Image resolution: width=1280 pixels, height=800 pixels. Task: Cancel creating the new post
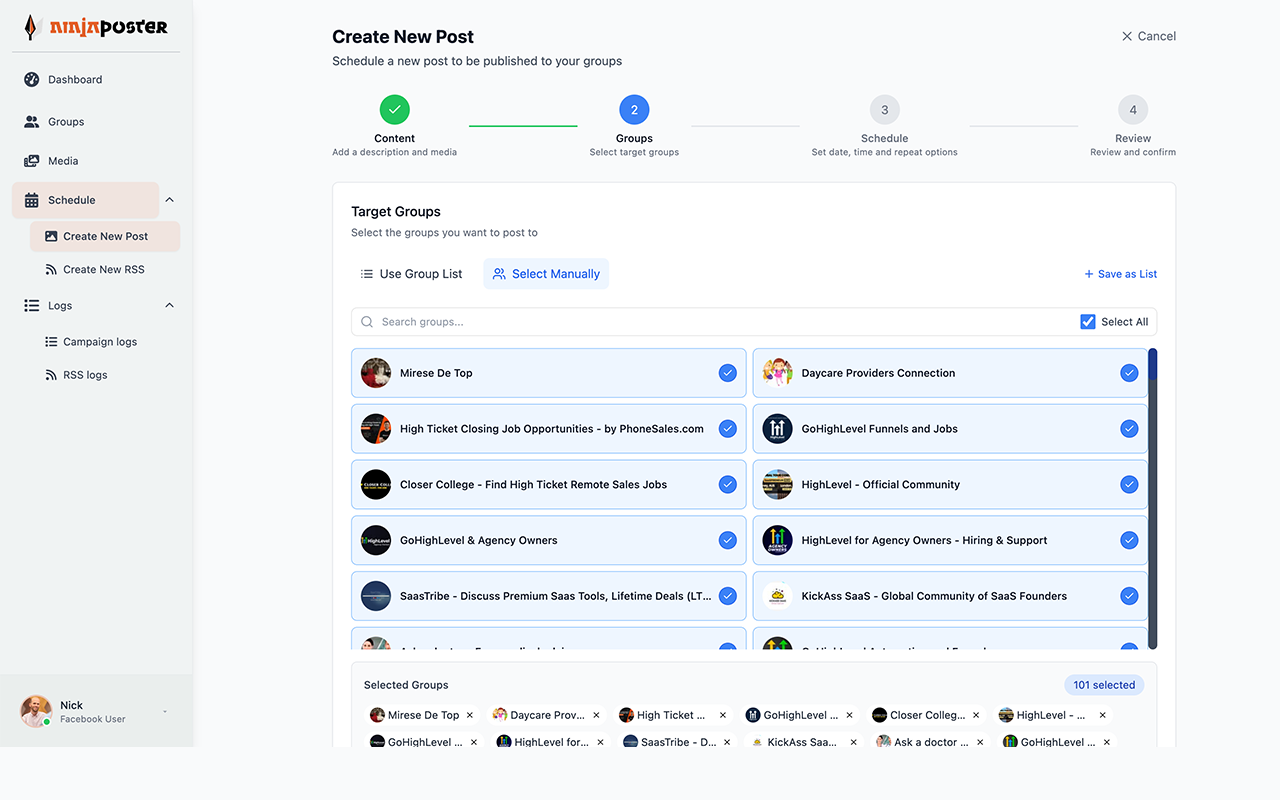coord(1148,35)
